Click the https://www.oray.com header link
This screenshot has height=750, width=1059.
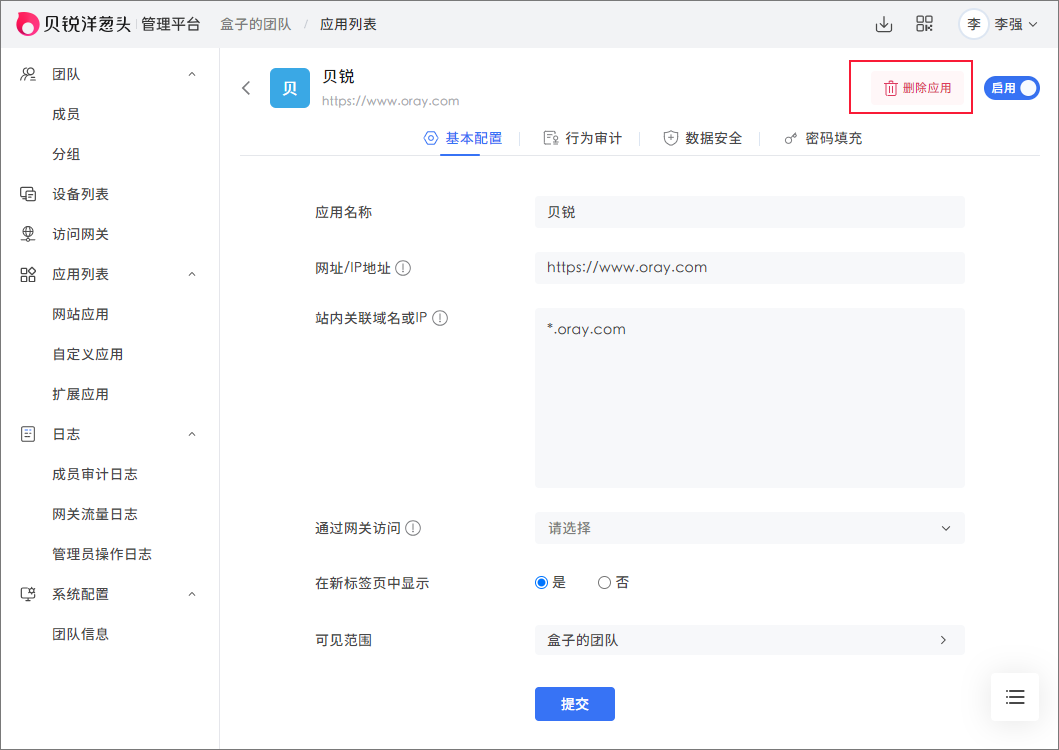390,101
